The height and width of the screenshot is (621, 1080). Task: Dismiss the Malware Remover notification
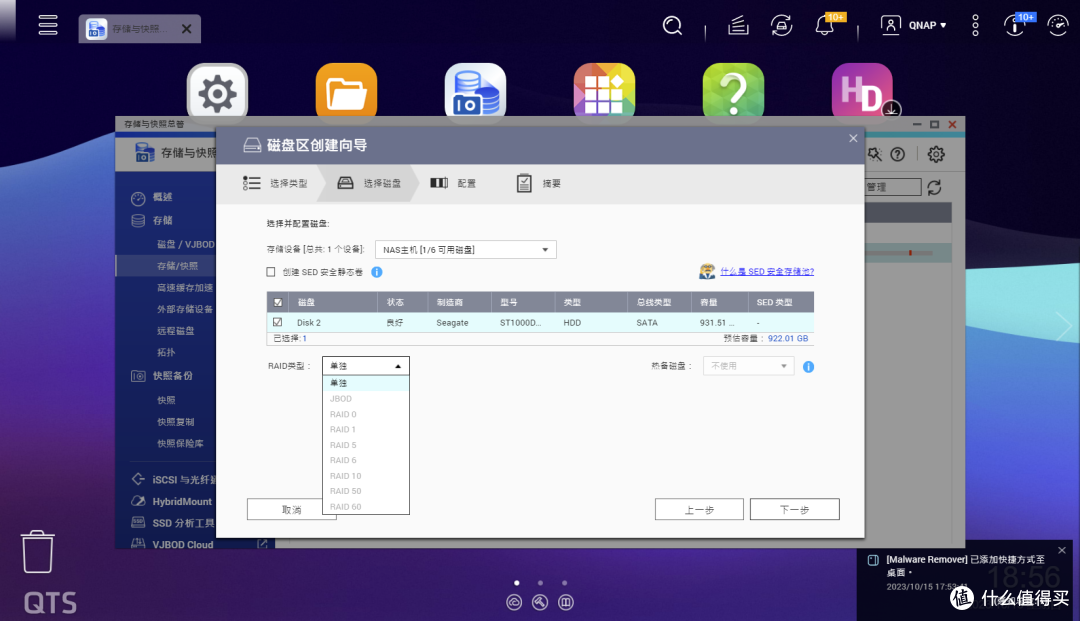[x=1061, y=550]
